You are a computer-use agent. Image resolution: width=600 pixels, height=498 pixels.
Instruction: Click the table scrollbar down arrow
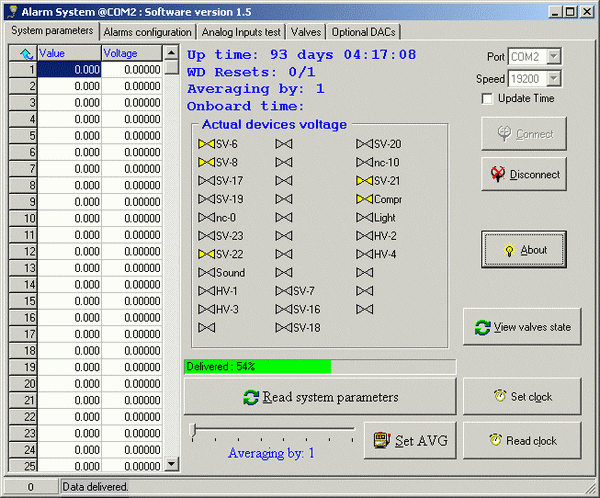pyautogui.click(x=171, y=464)
